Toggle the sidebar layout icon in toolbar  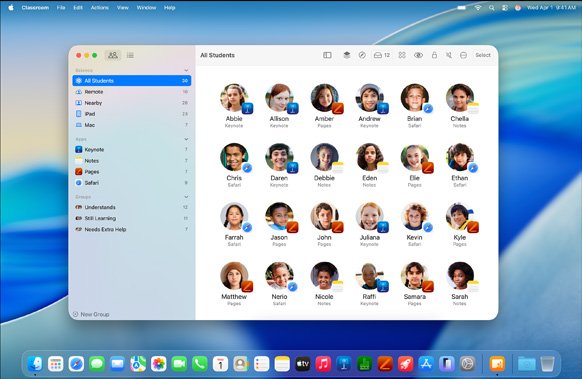point(327,55)
